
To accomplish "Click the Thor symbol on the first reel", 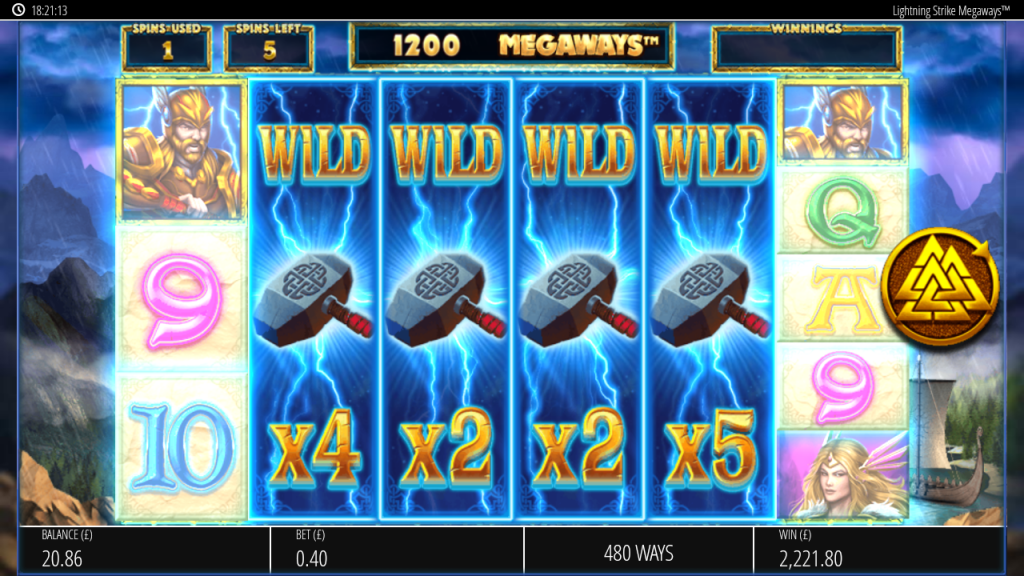I will point(182,151).
